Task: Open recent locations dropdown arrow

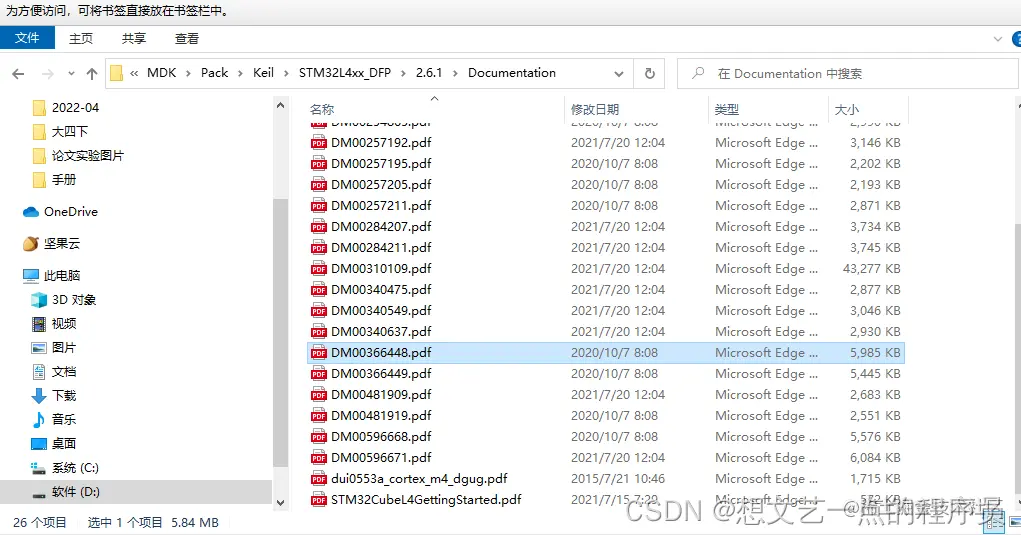Action: pos(71,74)
